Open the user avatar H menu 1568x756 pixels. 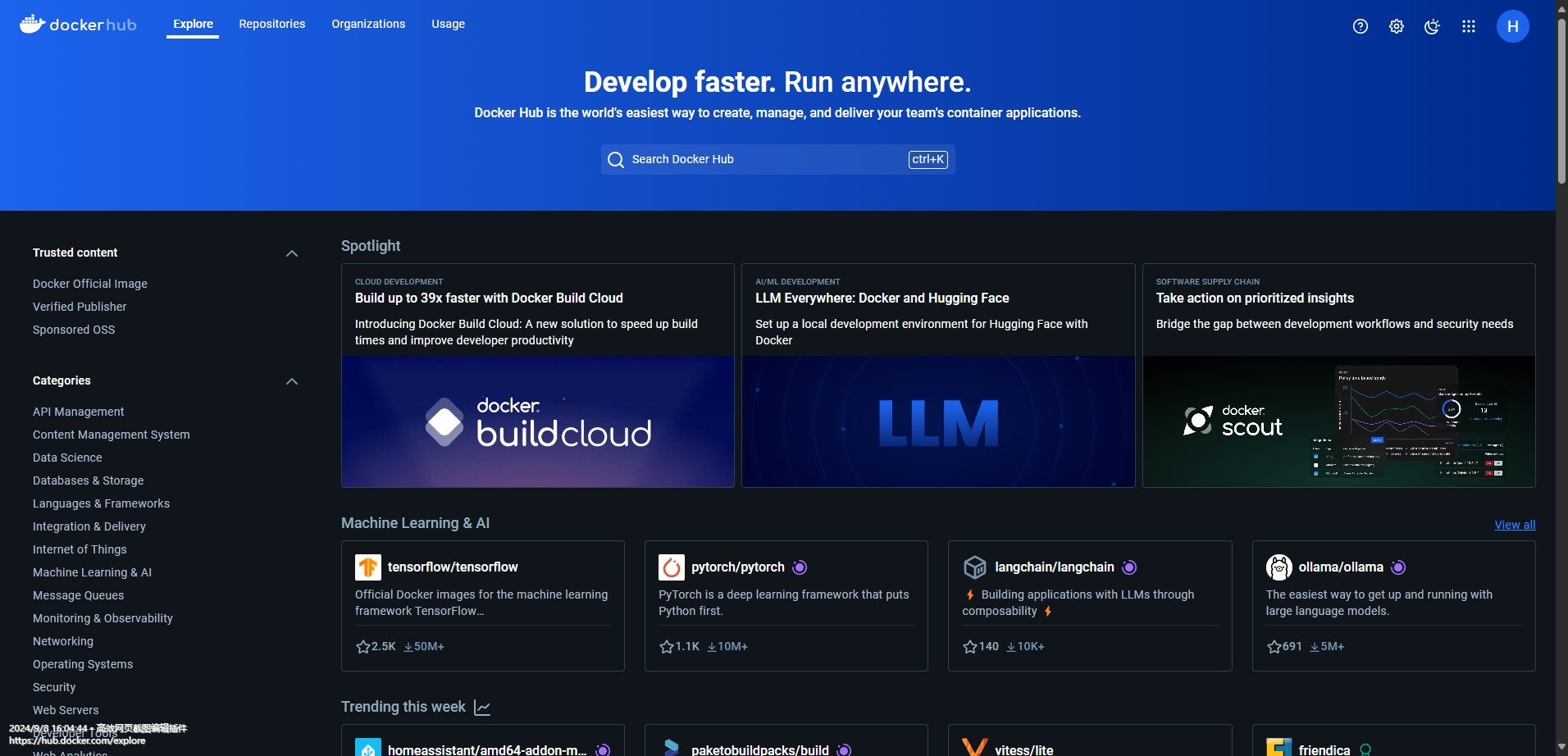(x=1513, y=26)
